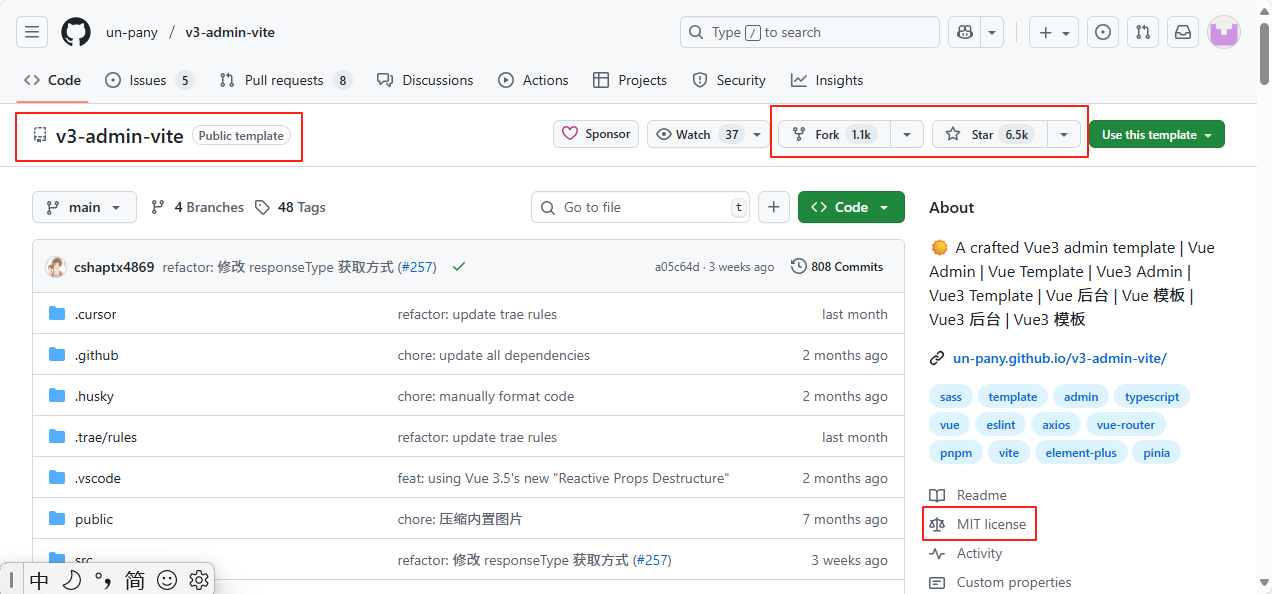Open the Copilot dropdown arrow
This screenshot has height=594, width=1272.
(x=992, y=32)
